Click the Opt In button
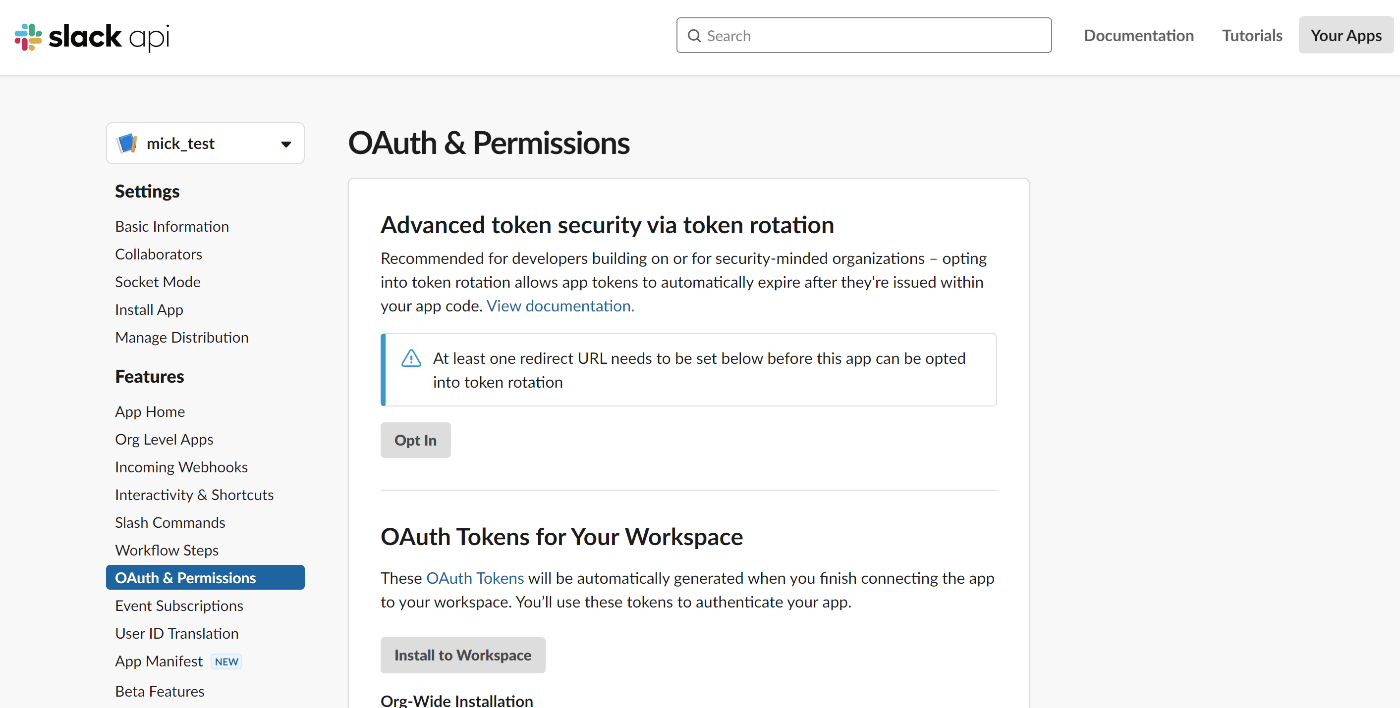The image size is (1400, 708). click(x=416, y=440)
